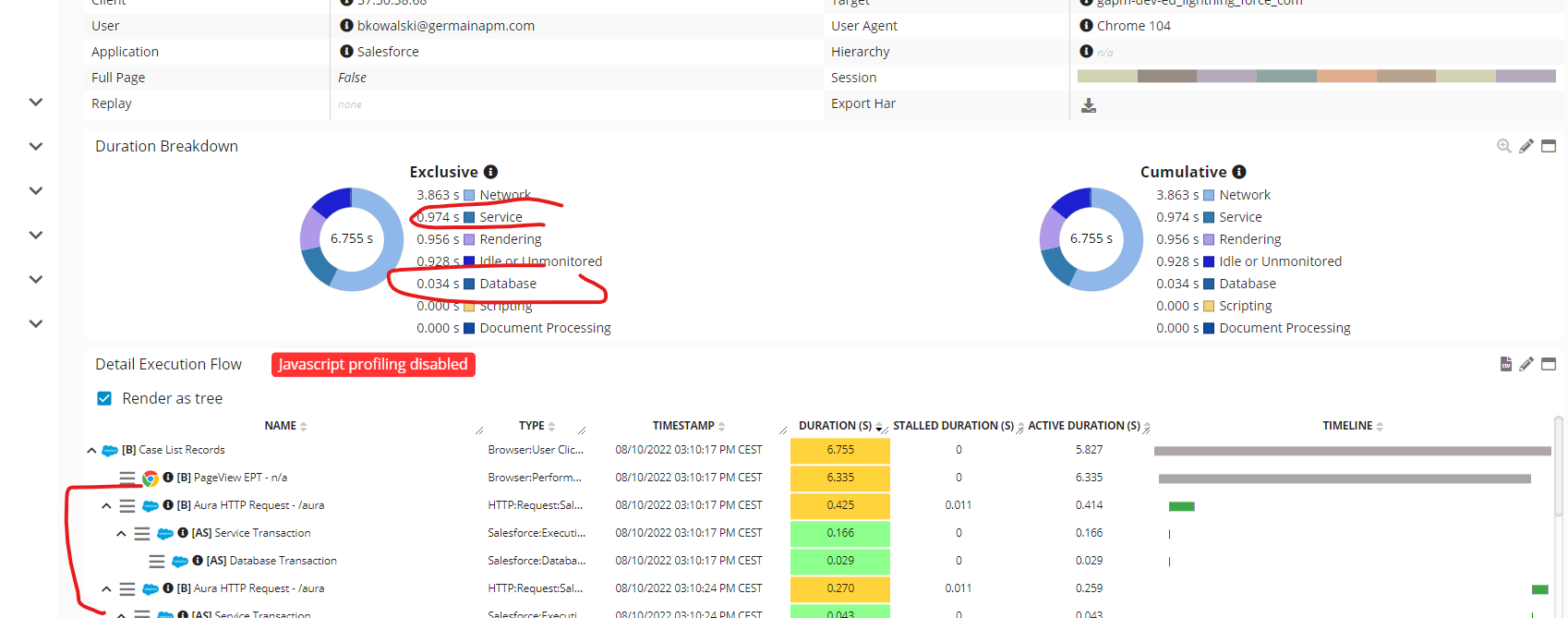The image size is (1568, 618).
Task: Edit the Duration Breakdown panel with pencil icon
Action: click(1526, 146)
